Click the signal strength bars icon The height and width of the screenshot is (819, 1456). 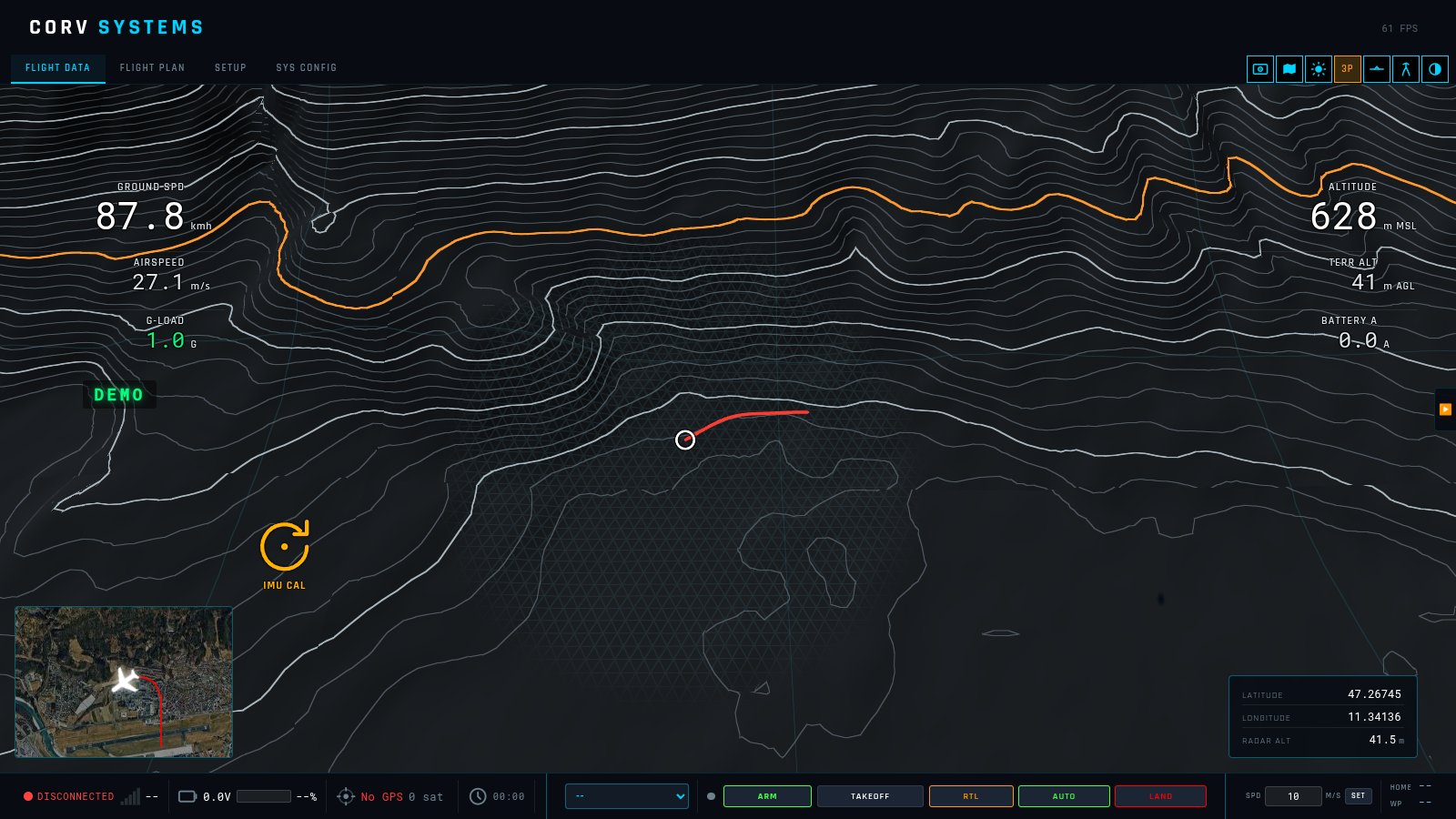131,796
